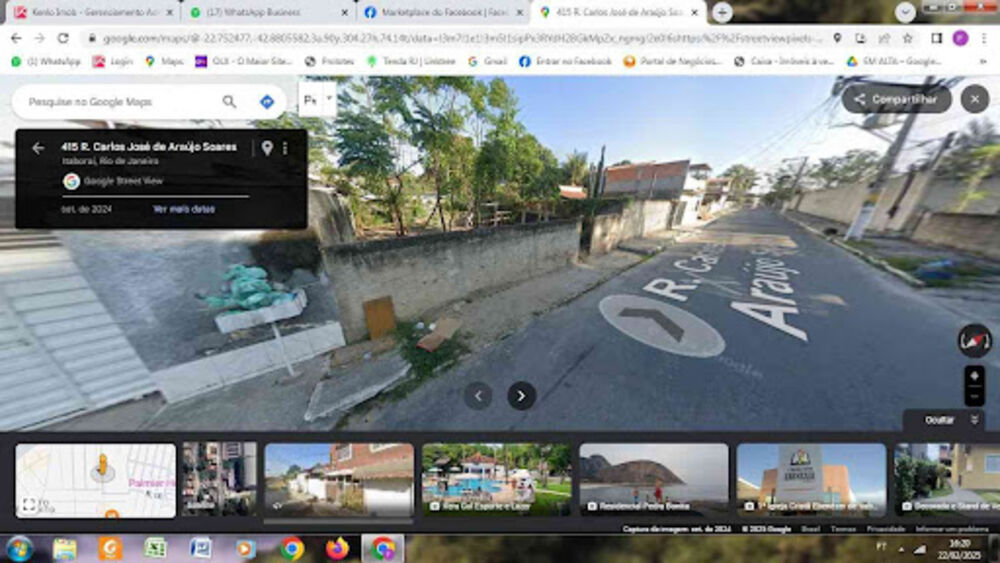Reload the current page
This screenshot has height=563, width=1000.
pos(63,38)
